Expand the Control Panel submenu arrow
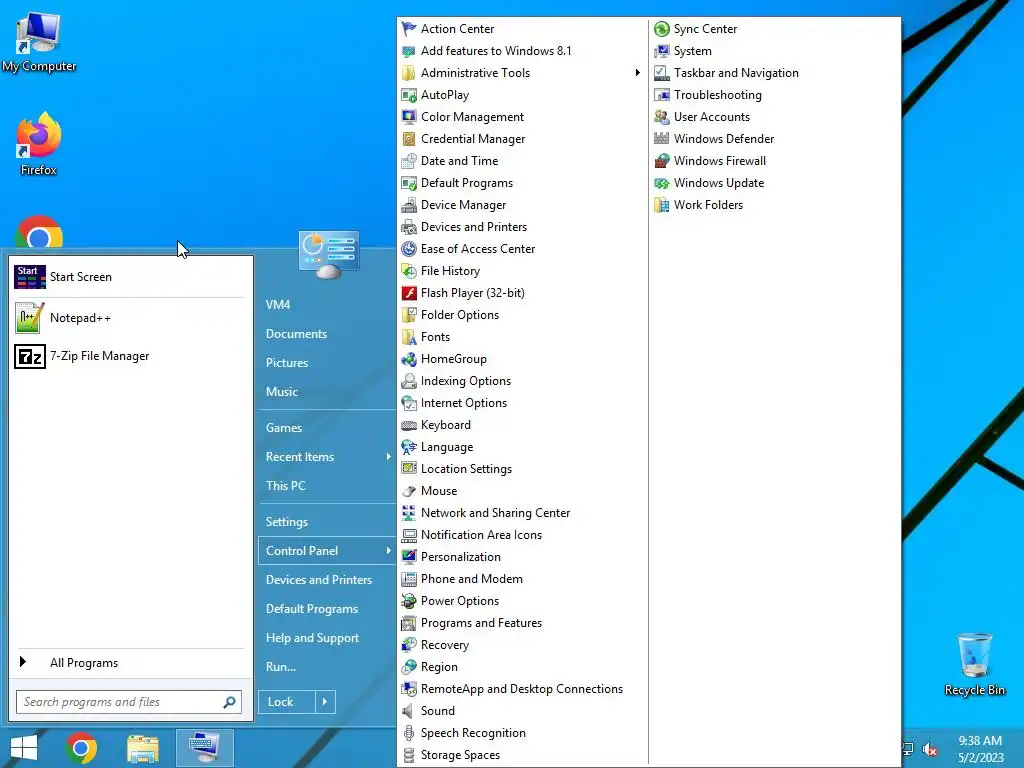Image resolution: width=1024 pixels, height=768 pixels. (x=389, y=551)
